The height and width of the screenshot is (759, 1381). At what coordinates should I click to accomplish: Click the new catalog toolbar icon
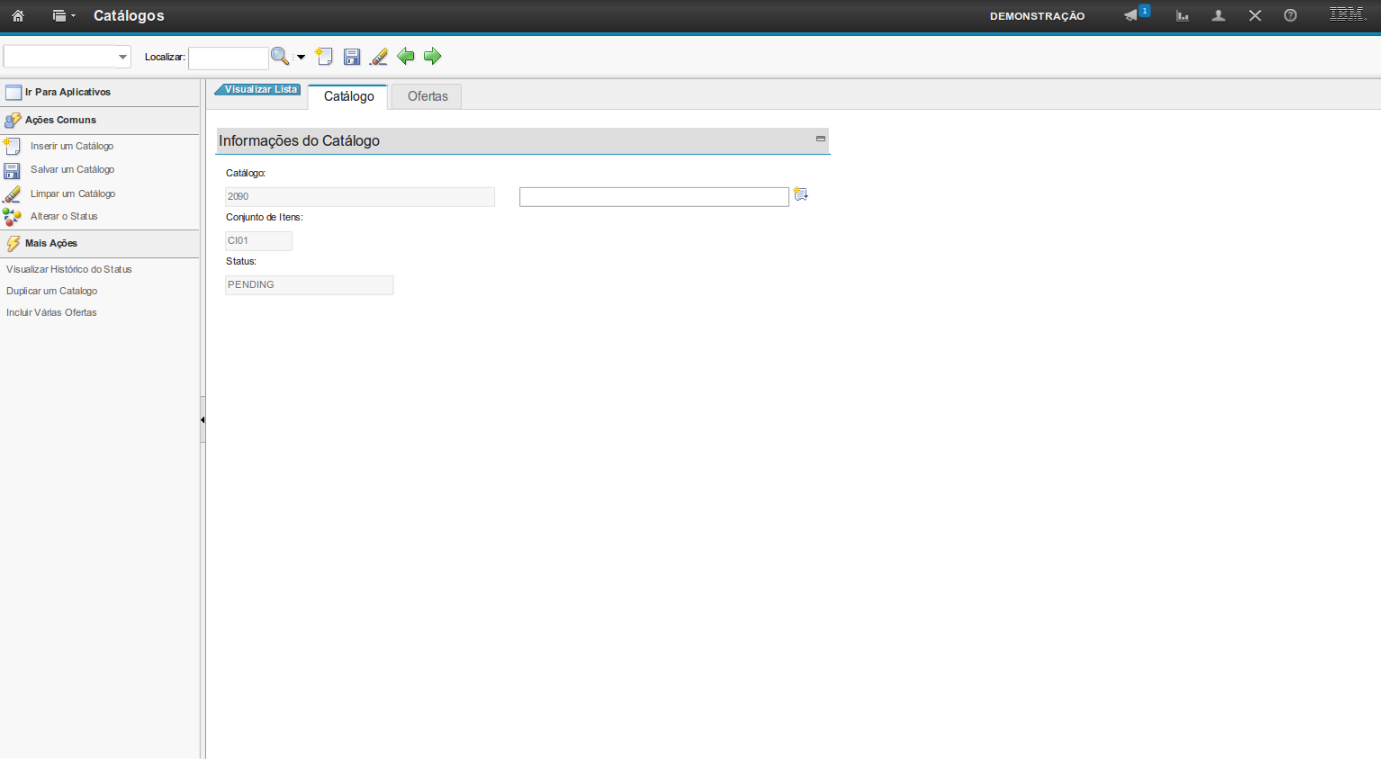tap(323, 57)
